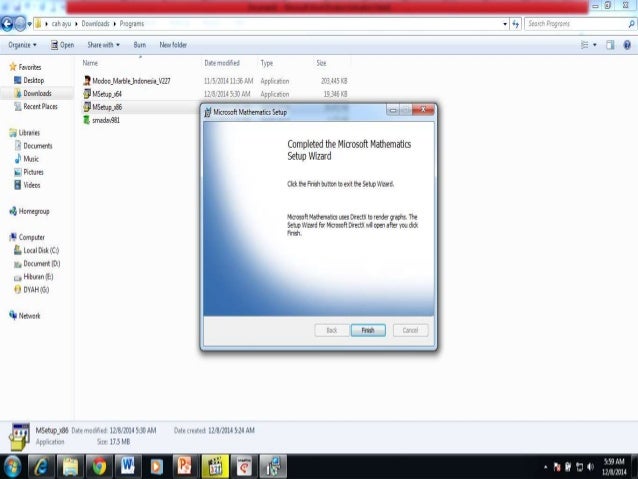Screen dimensions: 638x479
Task: Click the MSetup_x86 icon in details pane
Action: coord(19,436)
